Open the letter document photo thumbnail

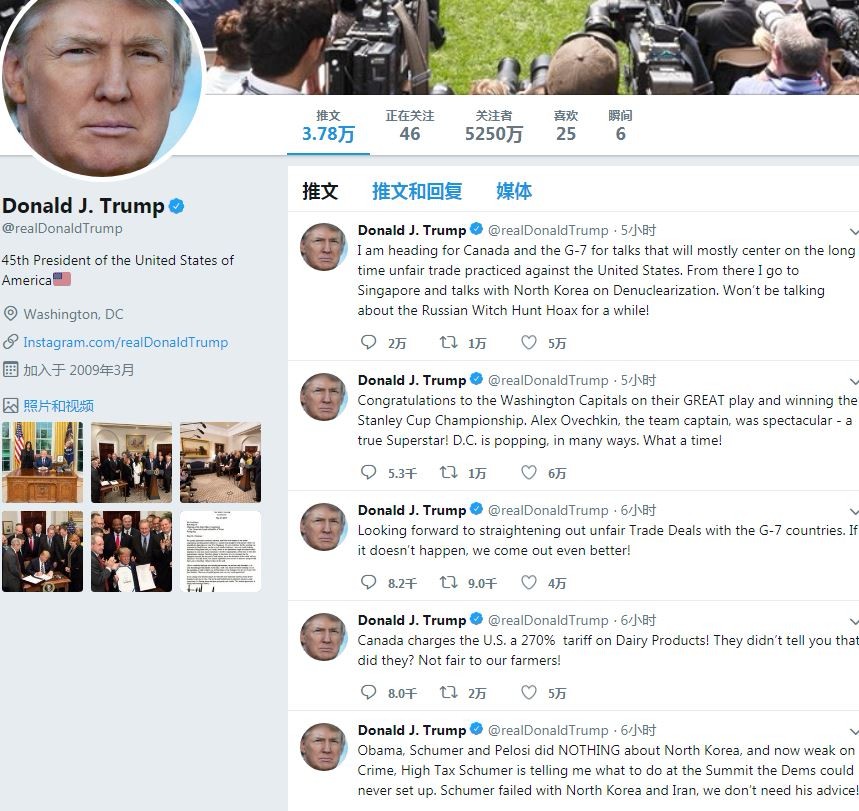(x=220, y=551)
